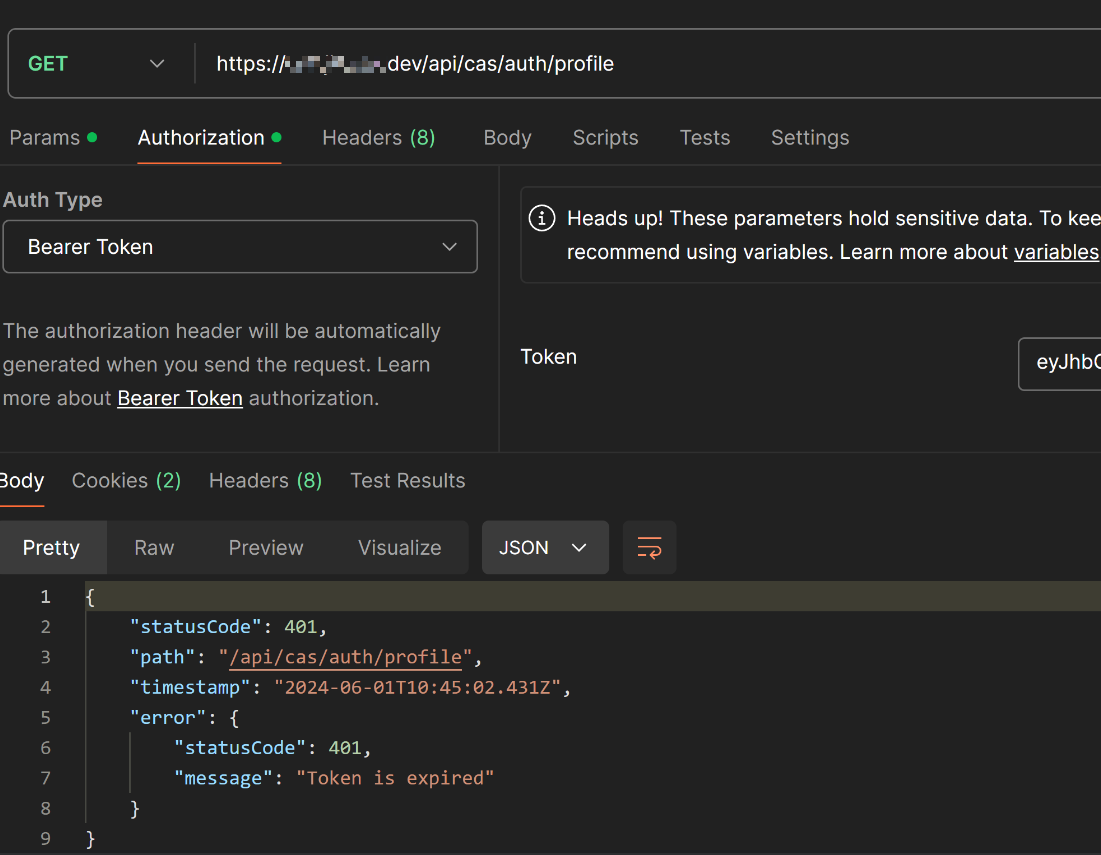Viewport: 1101px width, 855px height.
Task: Open the Test Results tab
Action: point(407,481)
